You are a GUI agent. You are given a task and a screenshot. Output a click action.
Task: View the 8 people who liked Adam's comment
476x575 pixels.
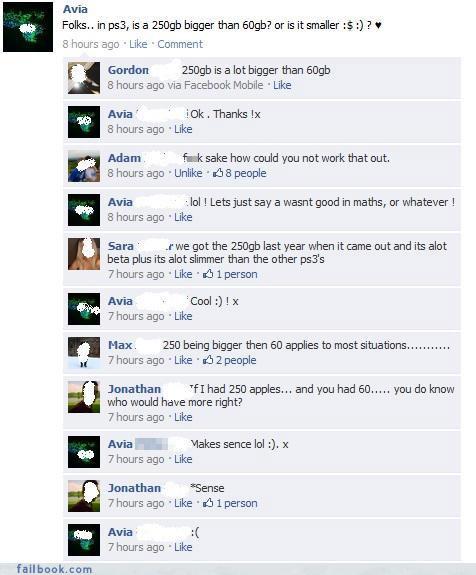(x=246, y=173)
